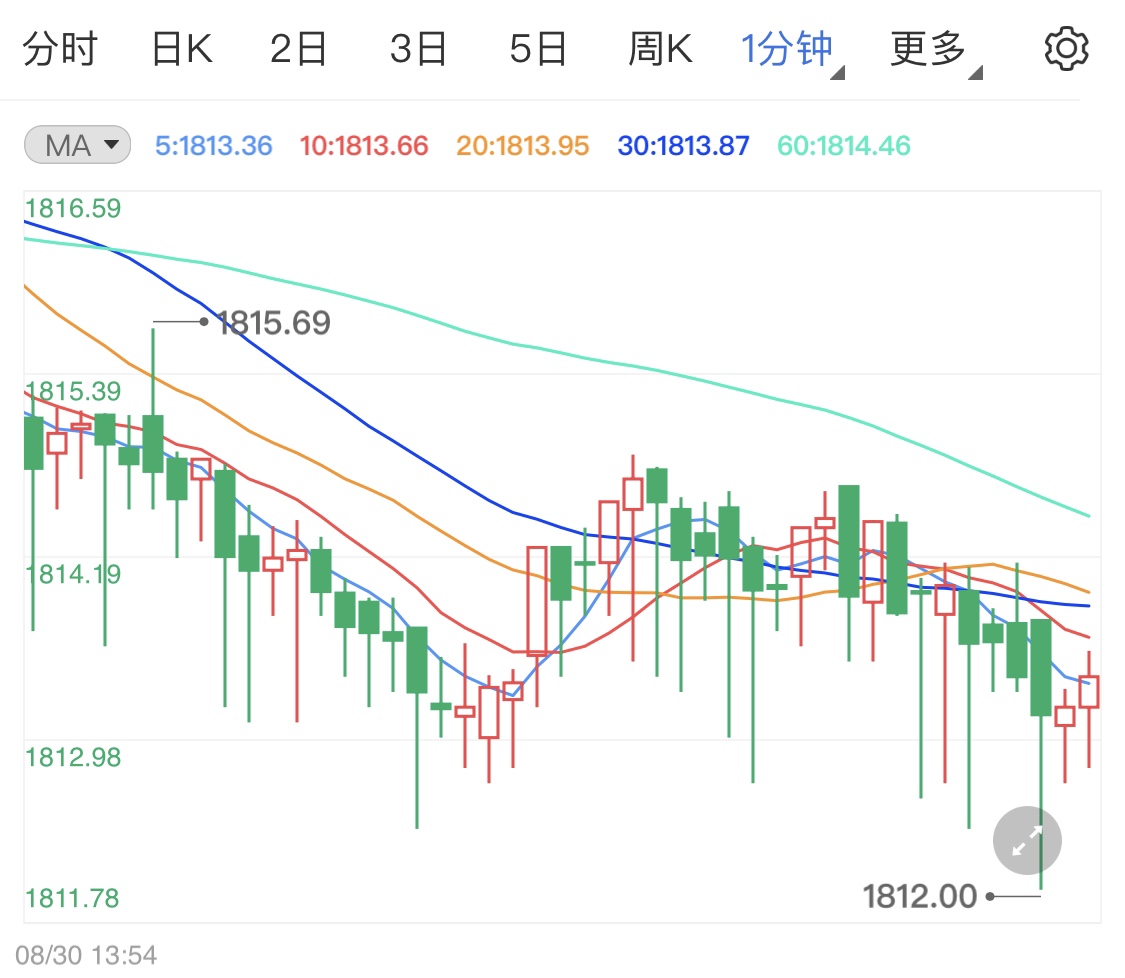Viewport: 1125px width, 978px height.
Task: Open the MA indicator dropdown
Action: click(x=77, y=145)
